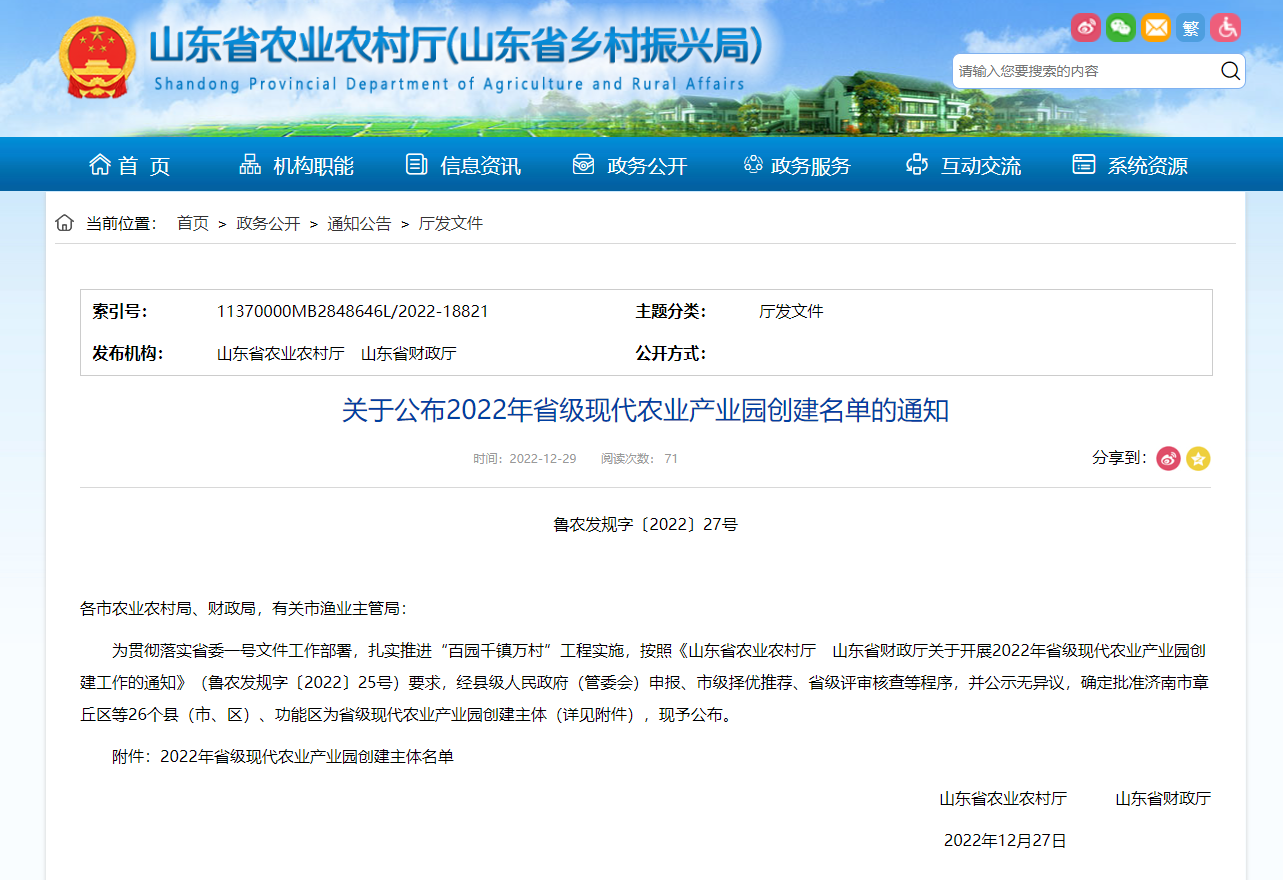Screen dimensions: 1283x880
Task: Click the 信息资讯 document icon
Action: pyautogui.click(x=417, y=165)
